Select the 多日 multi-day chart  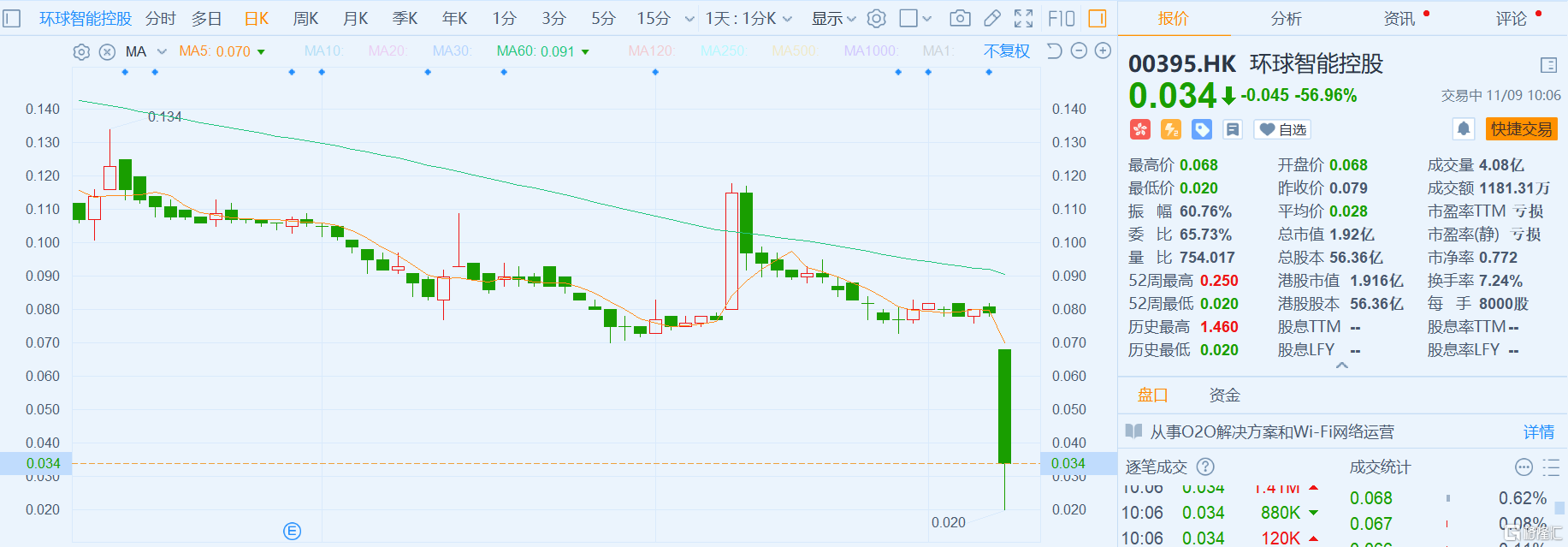pyautogui.click(x=206, y=18)
